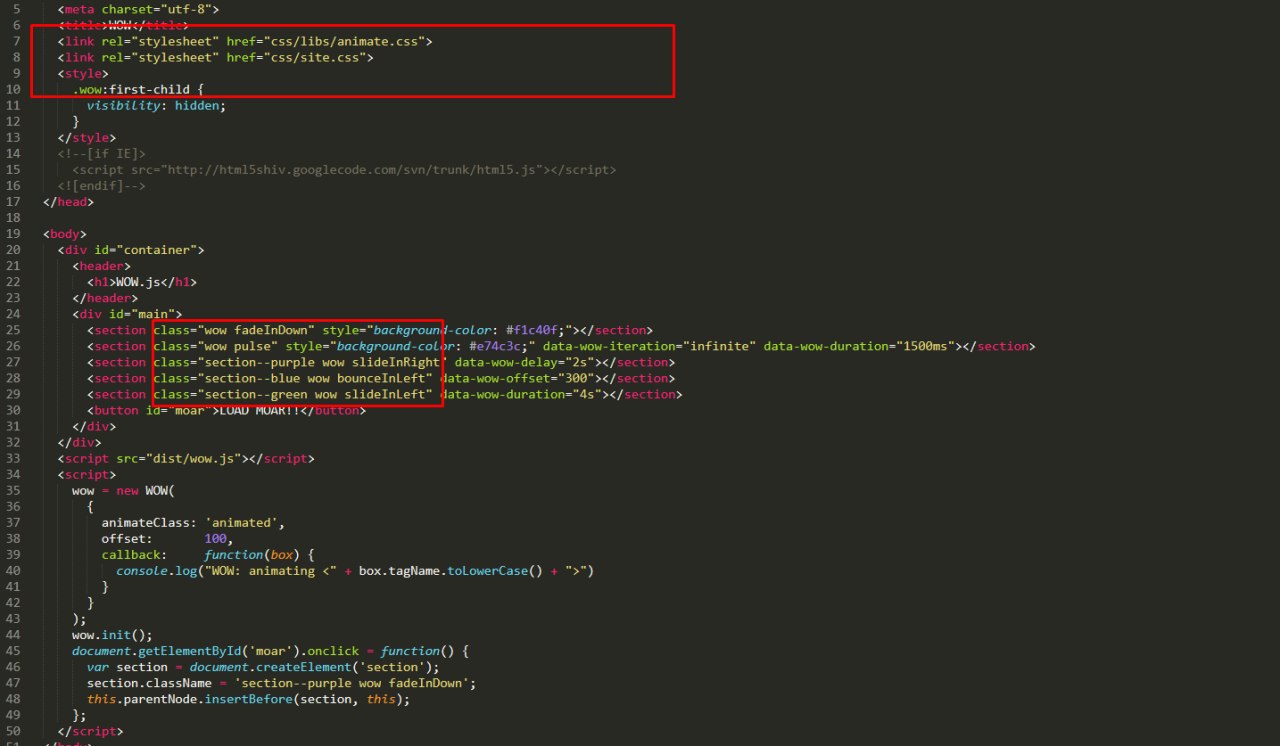
Task: Click line number 50 in the gutter
Action: coord(14,729)
